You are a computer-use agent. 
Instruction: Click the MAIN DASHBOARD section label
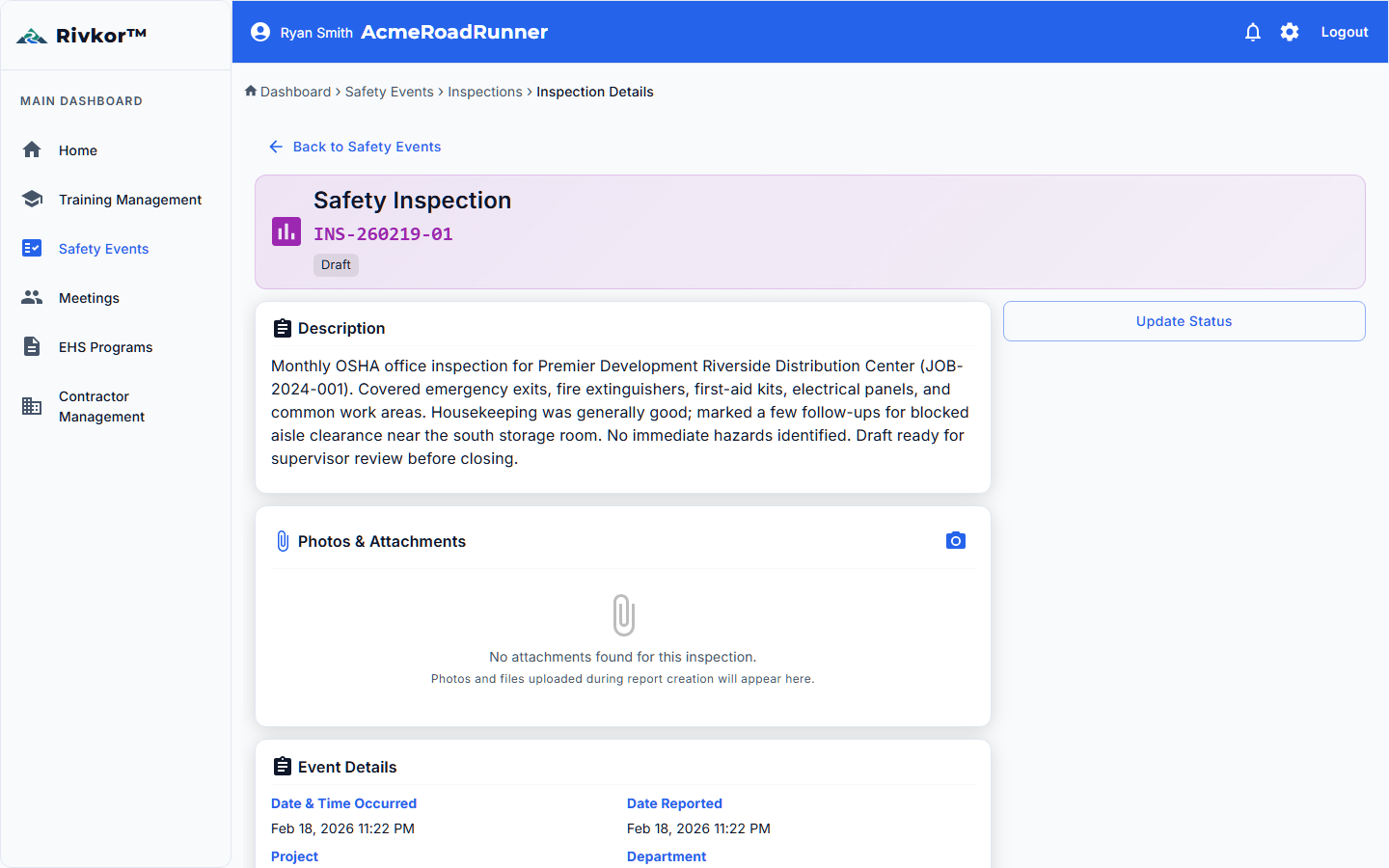click(x=81, y=101)
